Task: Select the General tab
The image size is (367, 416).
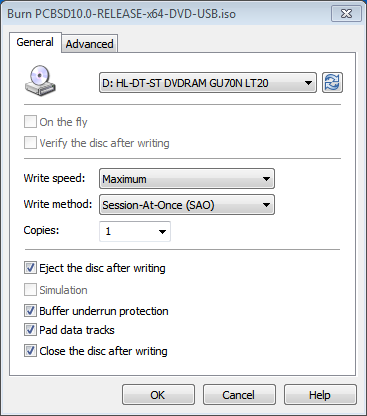Action: pyautogui.click(x=35, y=42)
